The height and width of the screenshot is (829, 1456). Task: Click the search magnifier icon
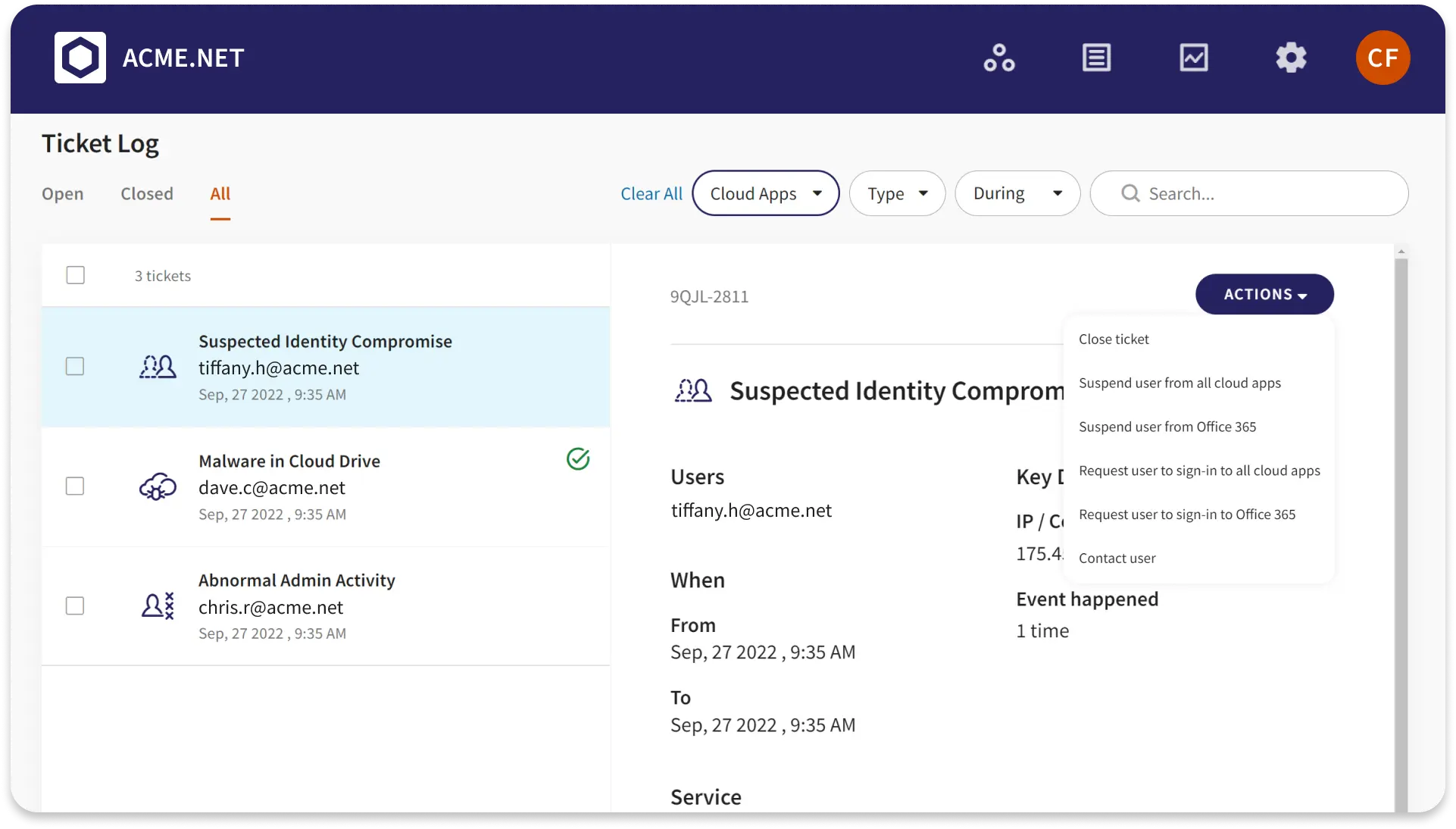(x=1130, y=193)
